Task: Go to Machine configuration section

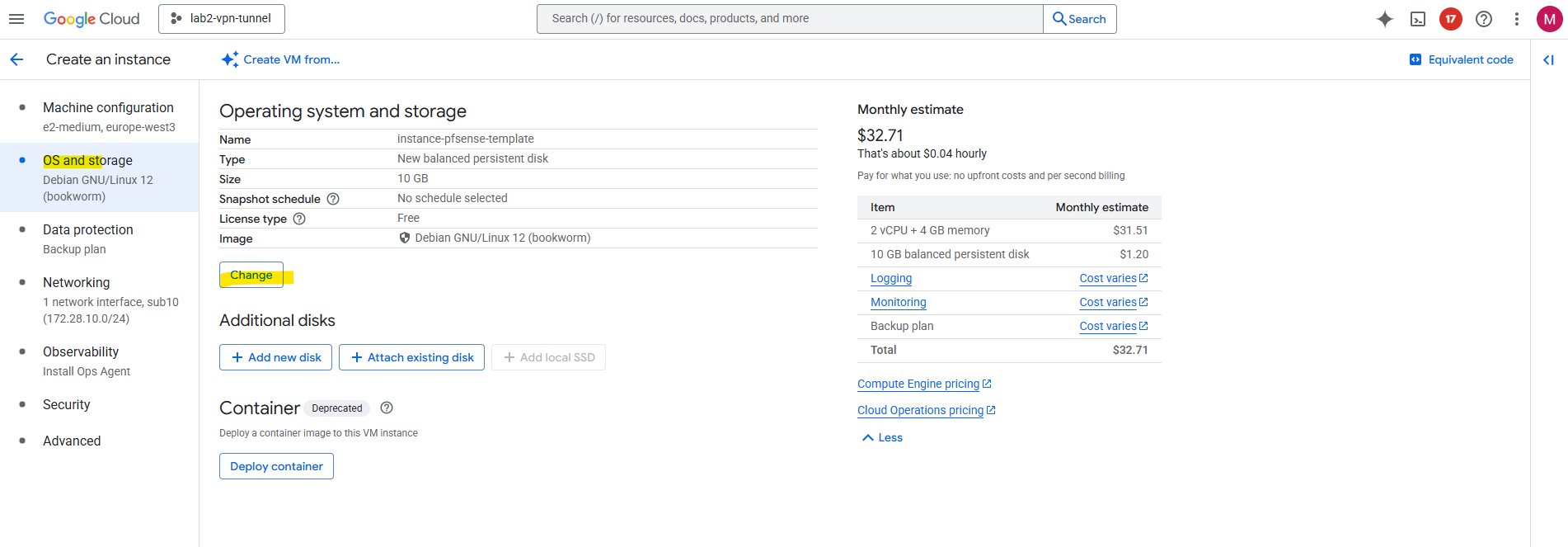Action: point(108,108)
